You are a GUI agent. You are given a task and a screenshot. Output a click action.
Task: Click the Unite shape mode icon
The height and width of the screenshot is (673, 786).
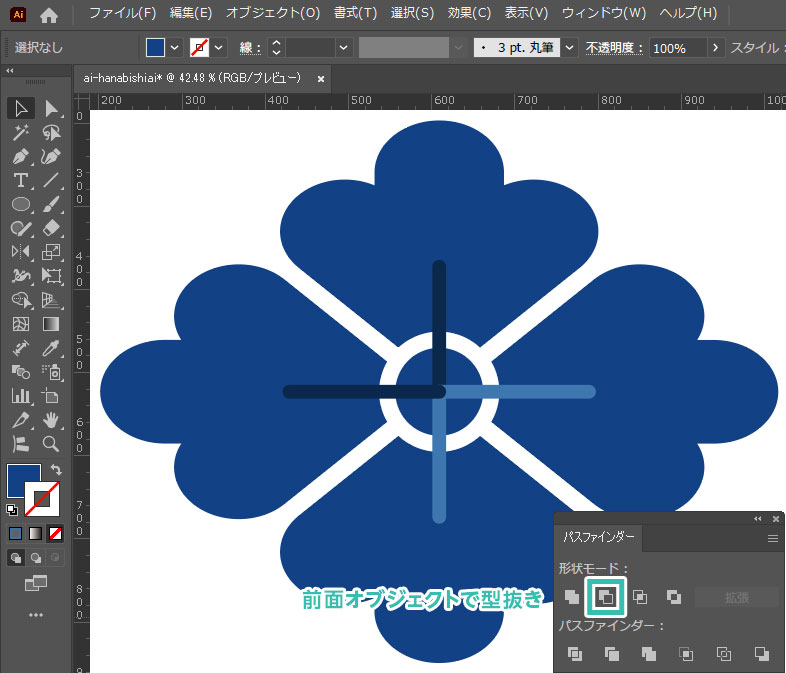click(x=571, y=597)
